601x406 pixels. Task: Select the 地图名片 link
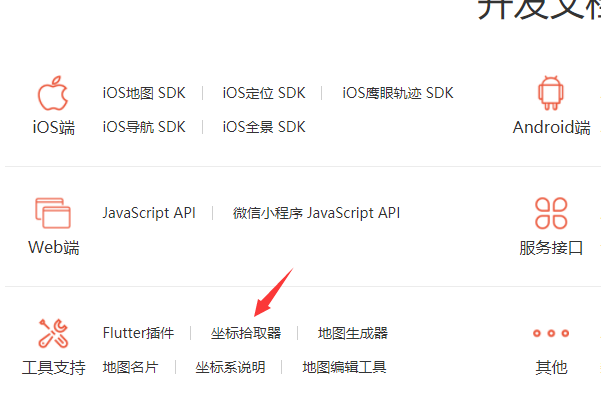(x=130, y=367)
